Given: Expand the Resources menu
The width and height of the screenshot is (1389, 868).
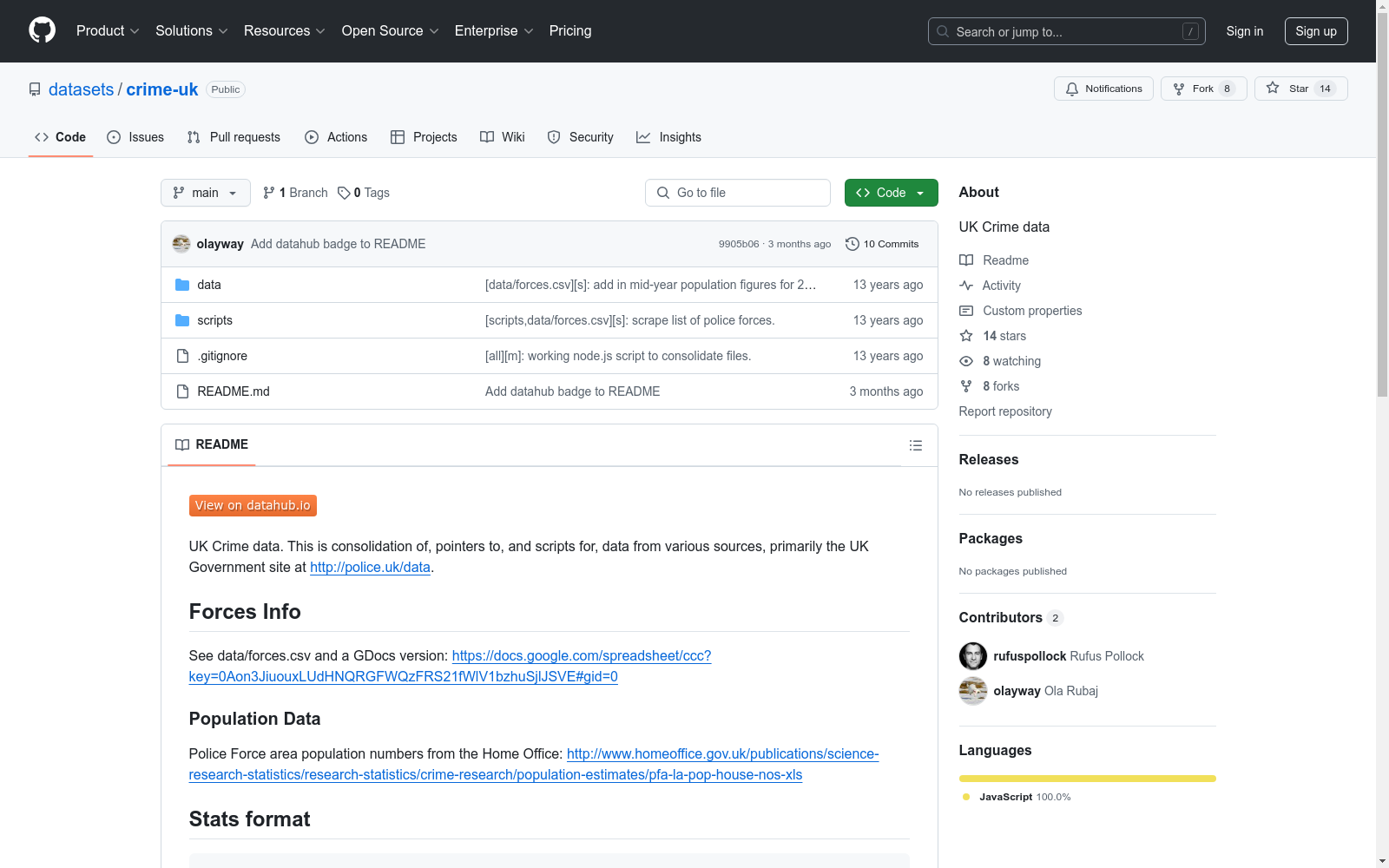Looking at the screenshot, I should 285,31.
